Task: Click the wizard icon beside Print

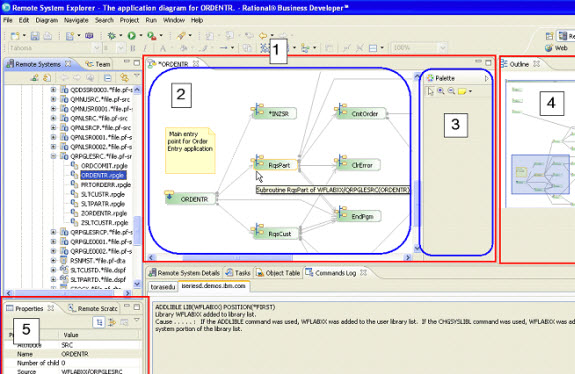Action: (x=70, y=36)
